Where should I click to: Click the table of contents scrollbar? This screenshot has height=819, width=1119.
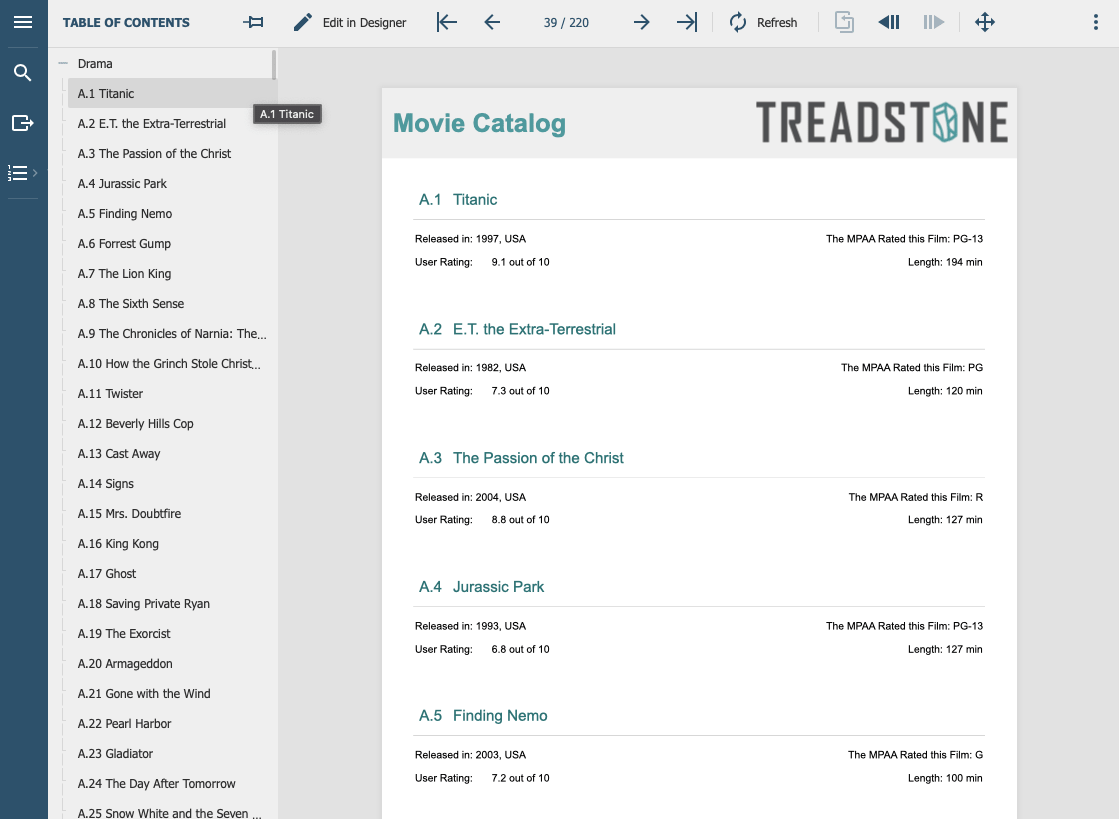(274, 63)
